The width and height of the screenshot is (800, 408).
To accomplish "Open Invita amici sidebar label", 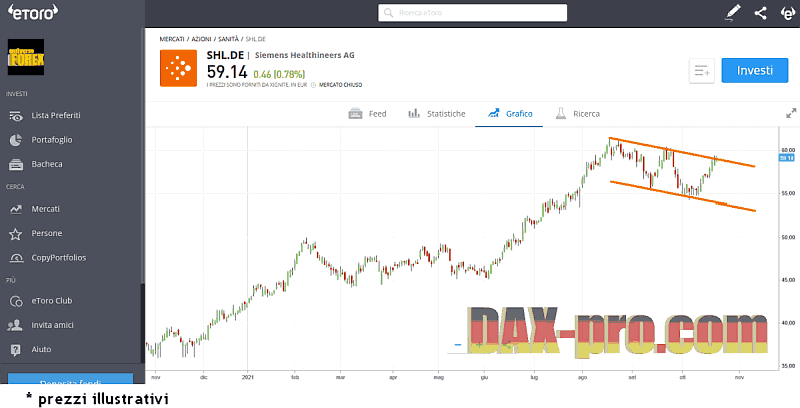I will 53,325.
